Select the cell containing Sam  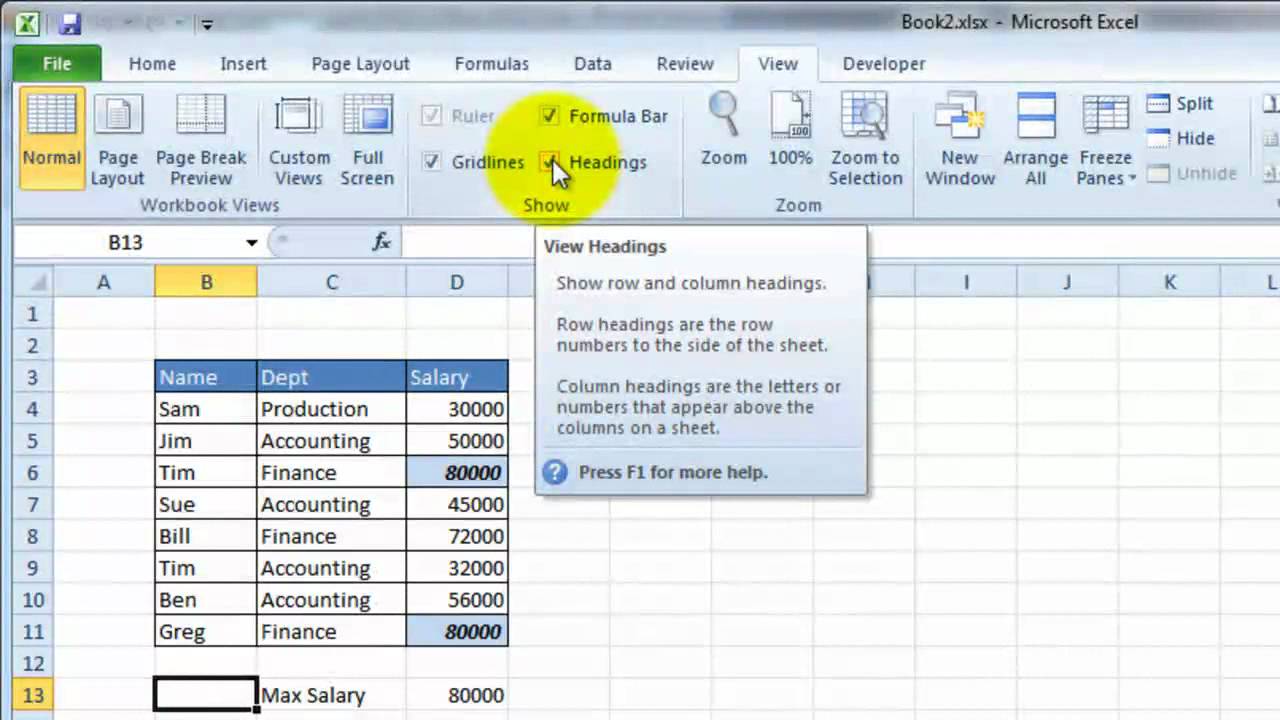pyautogui.click(x=206, y=409)
